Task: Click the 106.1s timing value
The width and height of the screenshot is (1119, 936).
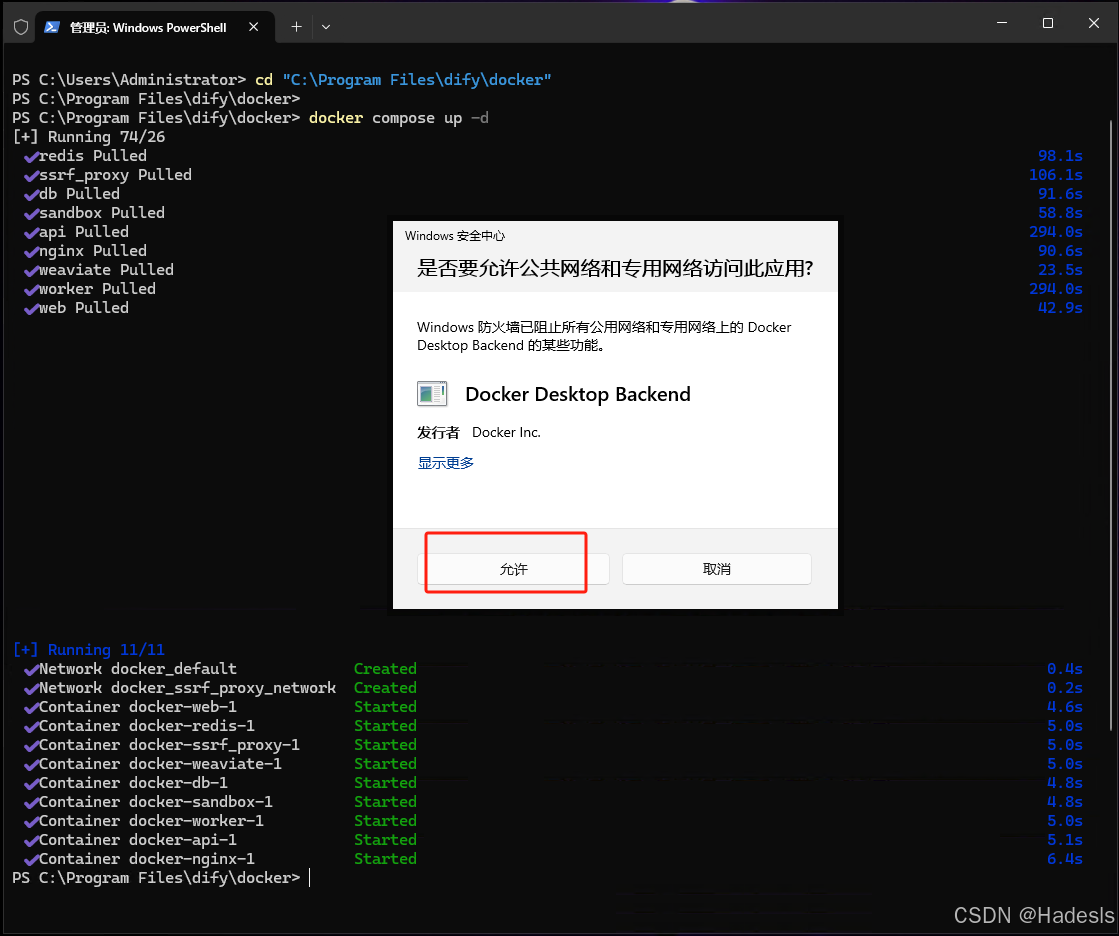Action: (x=1055, y=175)
